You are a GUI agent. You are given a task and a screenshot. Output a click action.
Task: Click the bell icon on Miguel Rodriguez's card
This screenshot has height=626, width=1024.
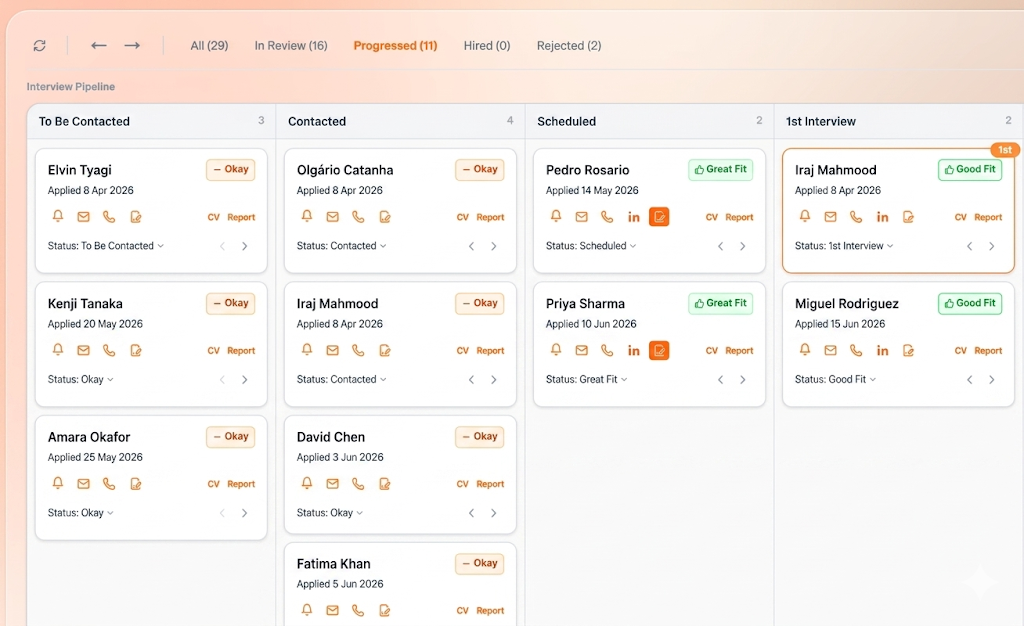(805, 350)
